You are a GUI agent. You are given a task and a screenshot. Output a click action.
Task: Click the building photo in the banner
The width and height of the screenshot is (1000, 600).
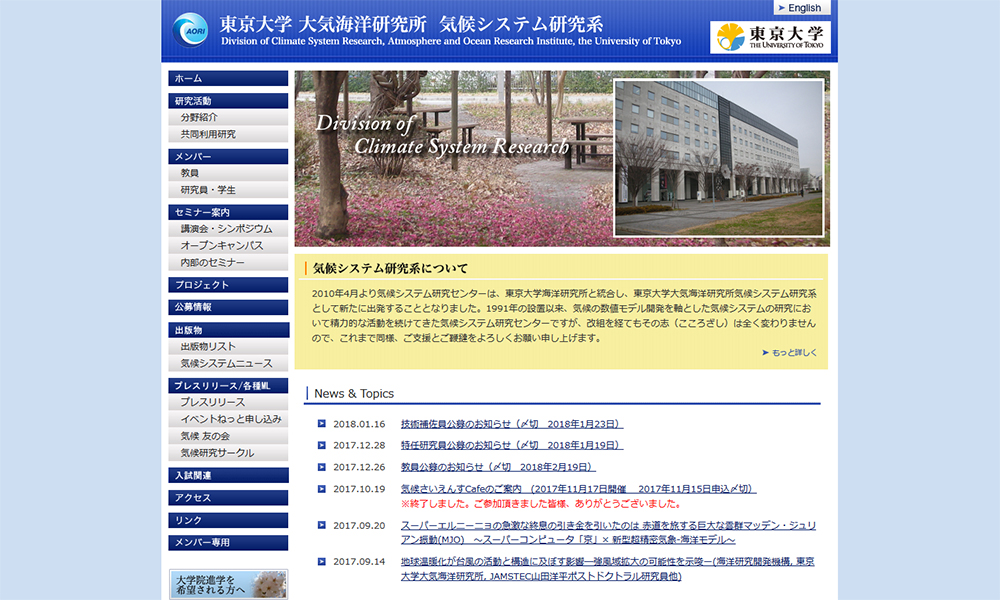coord(719,157)
